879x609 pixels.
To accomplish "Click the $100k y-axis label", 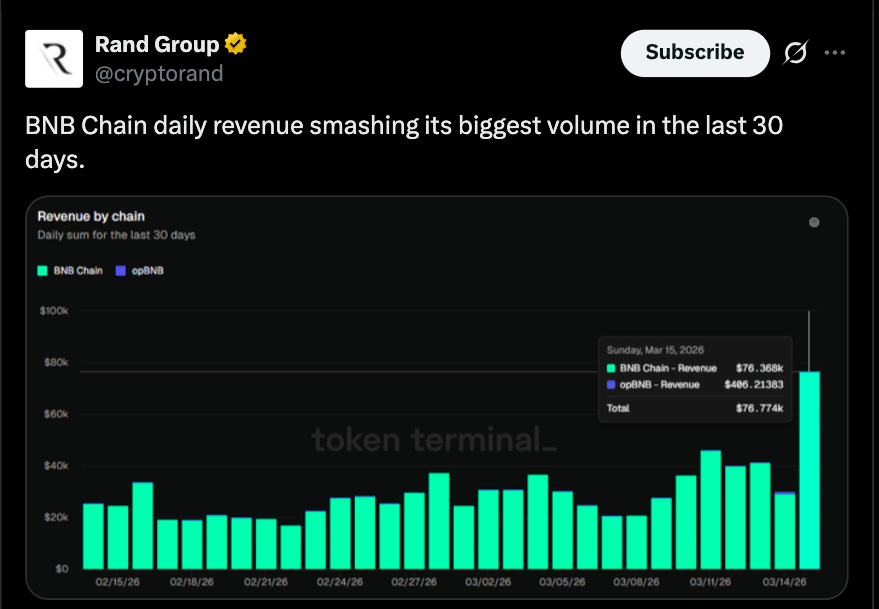I will click(54, 311).
